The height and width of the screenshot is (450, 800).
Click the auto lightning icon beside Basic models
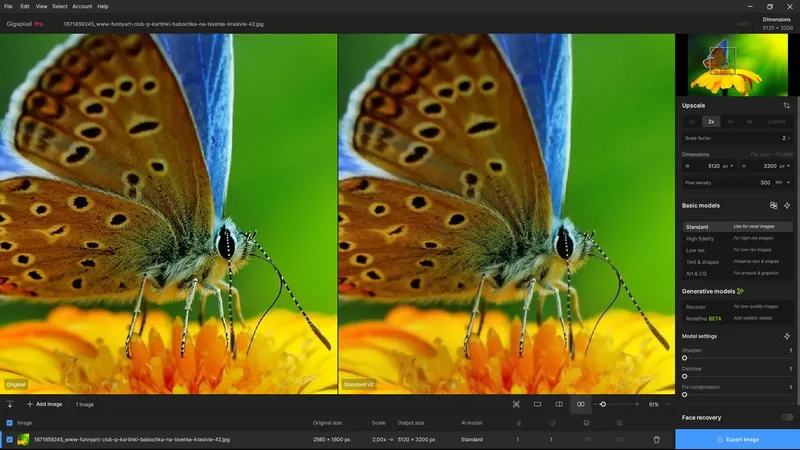pyautogui.click(x=787, y=206)
